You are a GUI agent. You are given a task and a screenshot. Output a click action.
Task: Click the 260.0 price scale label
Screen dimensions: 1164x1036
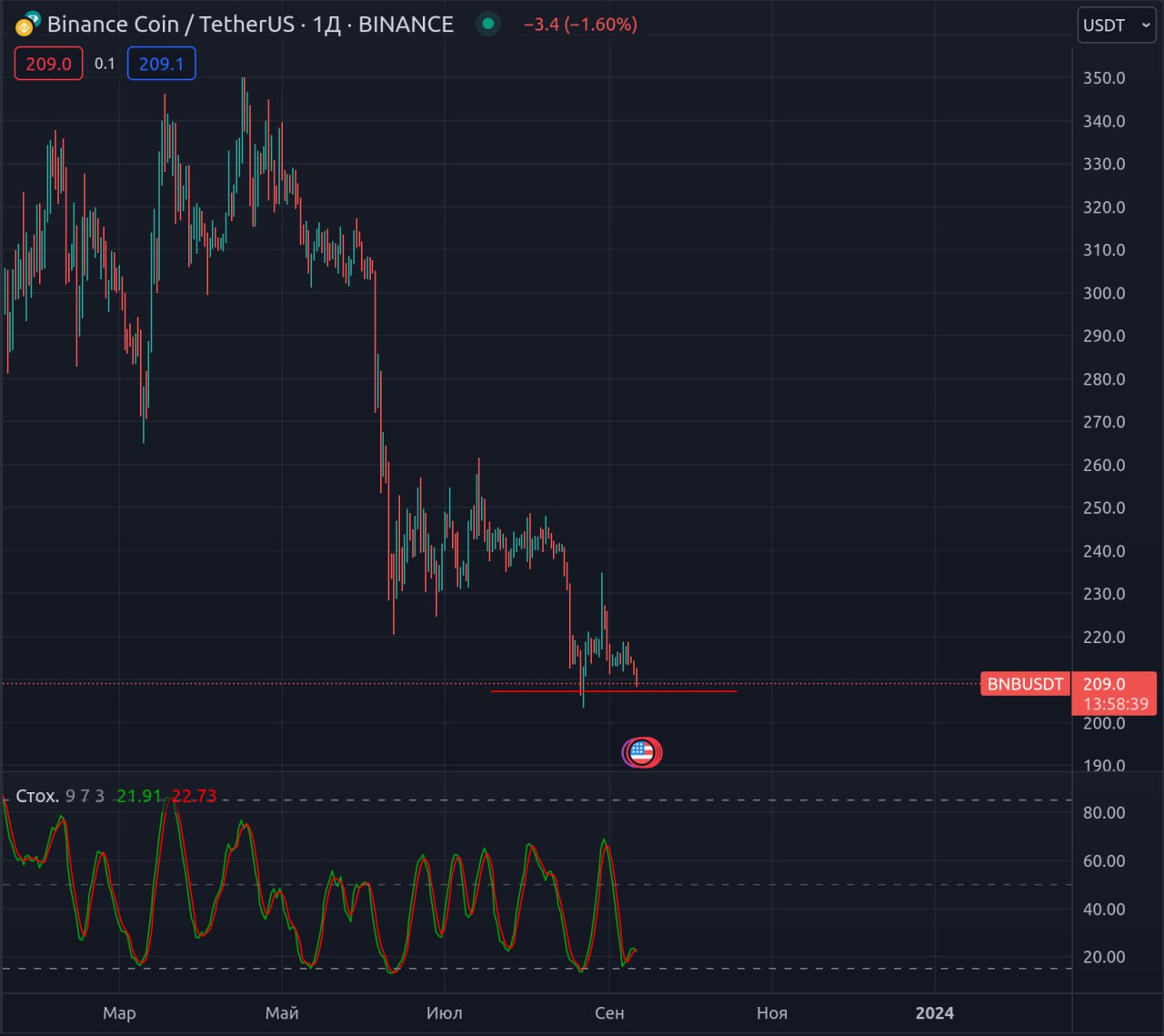(1104, 465)
